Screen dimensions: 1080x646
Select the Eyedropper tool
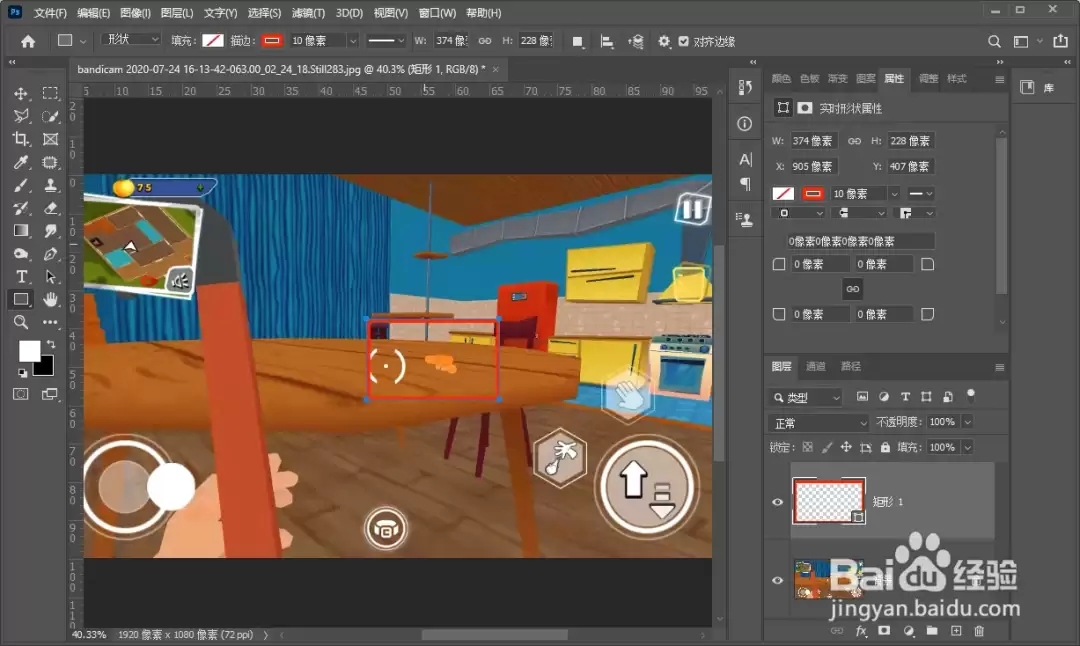[21, 163]
